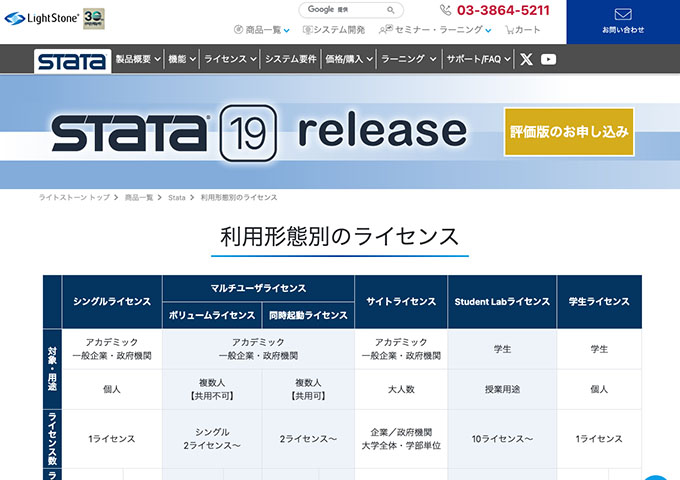Image resolution: width=680 pixels, height=480 pixels.
Task: Click the 評価版のお申し込み button
Action: pos(569,132)
